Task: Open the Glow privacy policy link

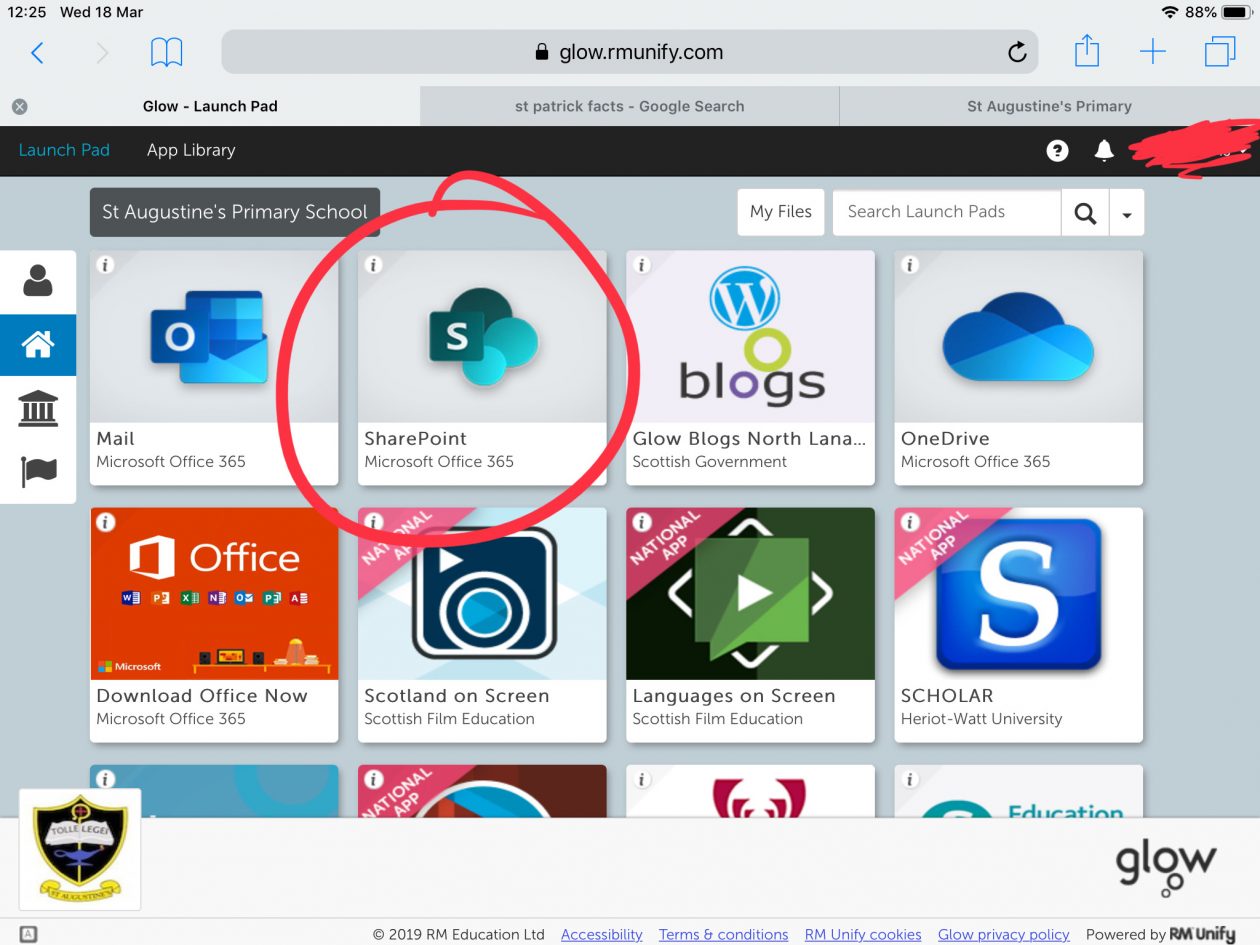Action: point(1003,934)
